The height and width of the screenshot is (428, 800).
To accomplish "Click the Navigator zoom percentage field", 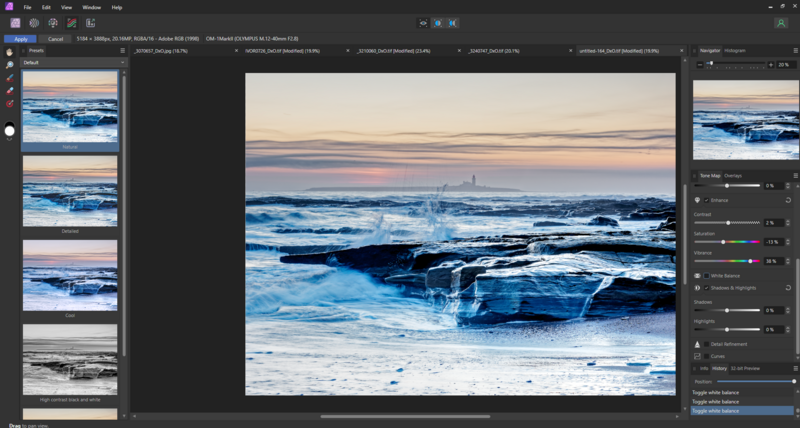I will [786, 65].
